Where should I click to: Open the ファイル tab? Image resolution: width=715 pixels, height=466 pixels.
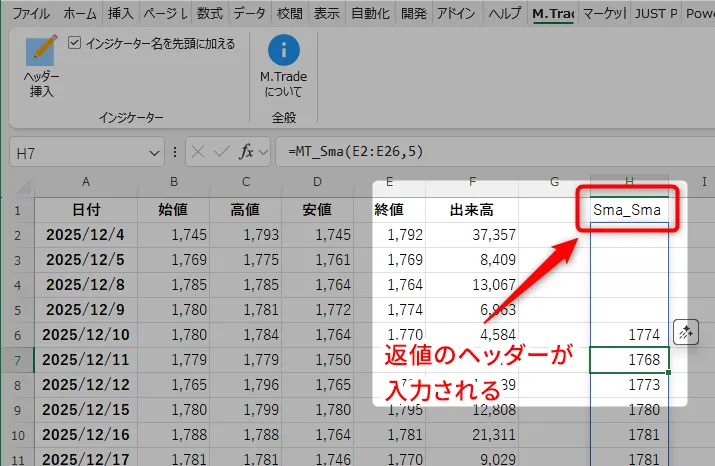coord(31,14)
